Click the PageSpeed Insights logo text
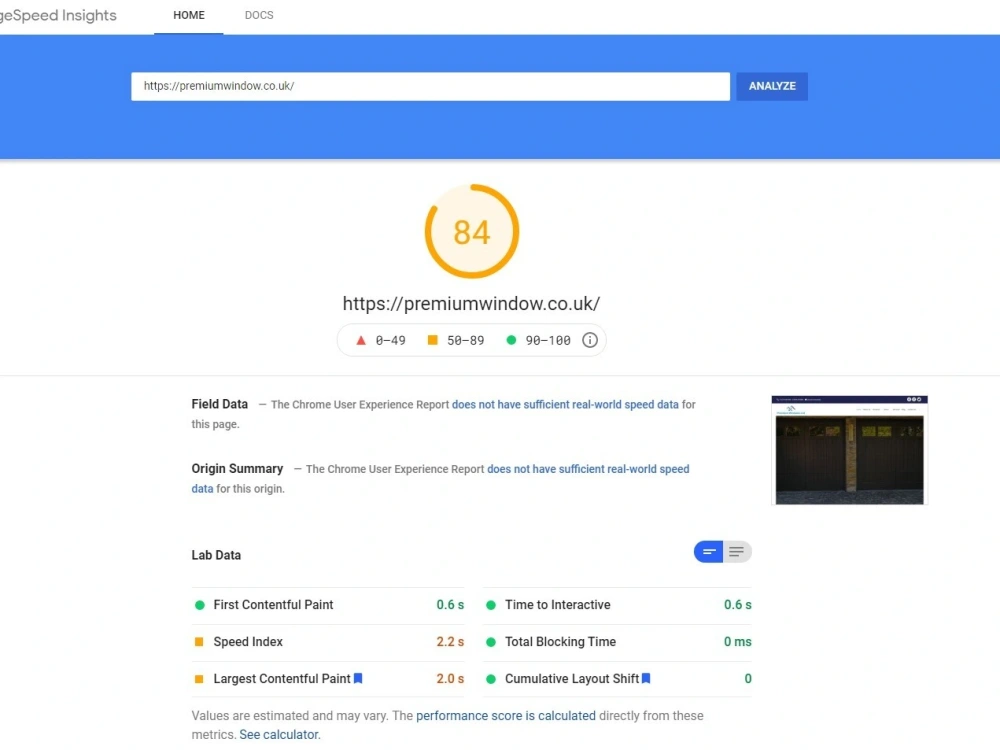 pos(58,15)
